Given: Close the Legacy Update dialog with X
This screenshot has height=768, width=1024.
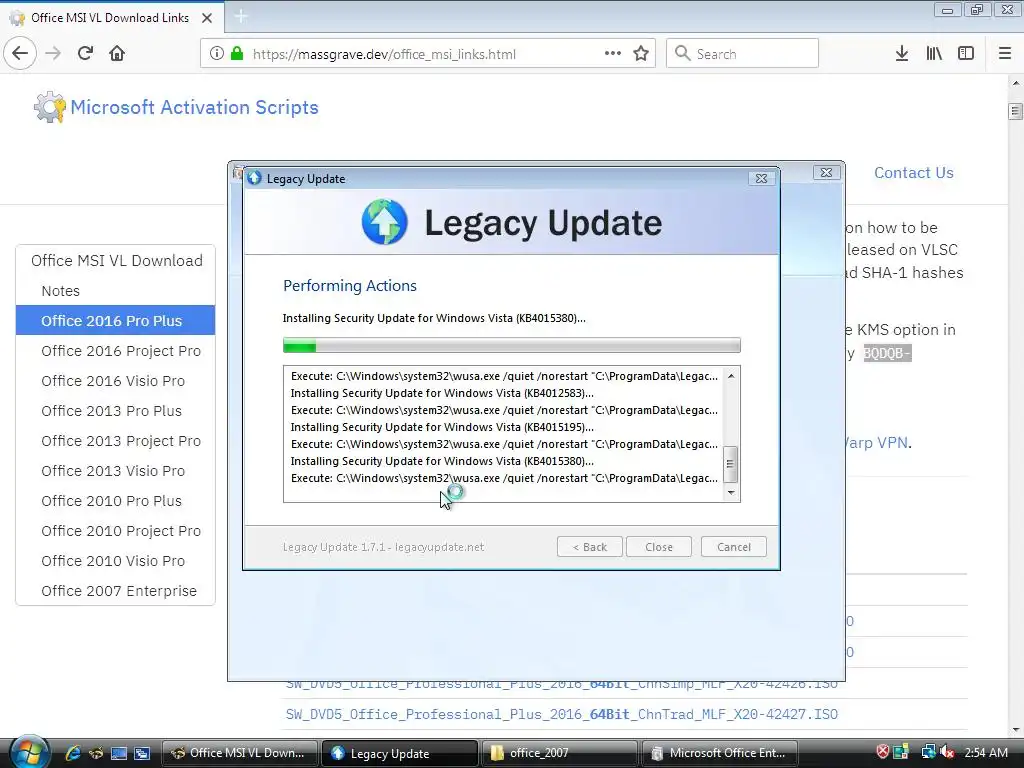Looking at the screenshot, I should 761,178.
